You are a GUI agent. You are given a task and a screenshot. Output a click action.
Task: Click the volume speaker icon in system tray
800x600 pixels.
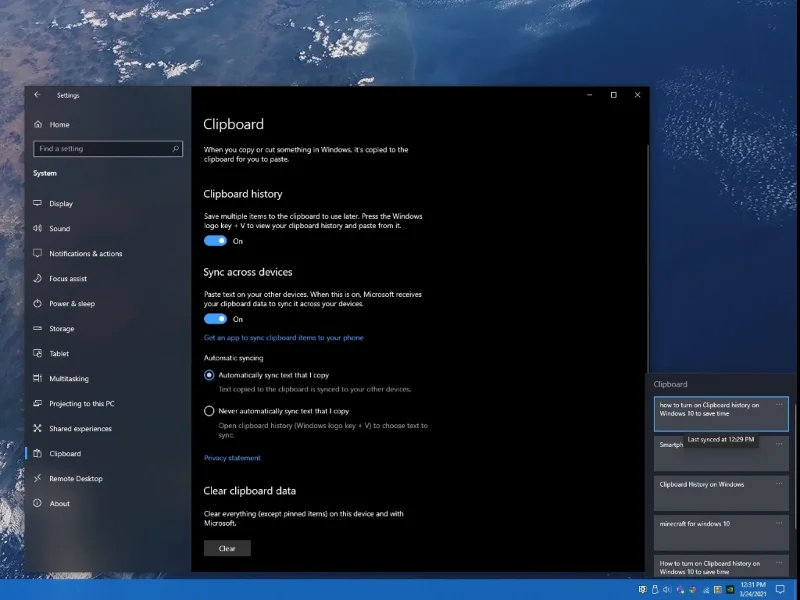667,590
